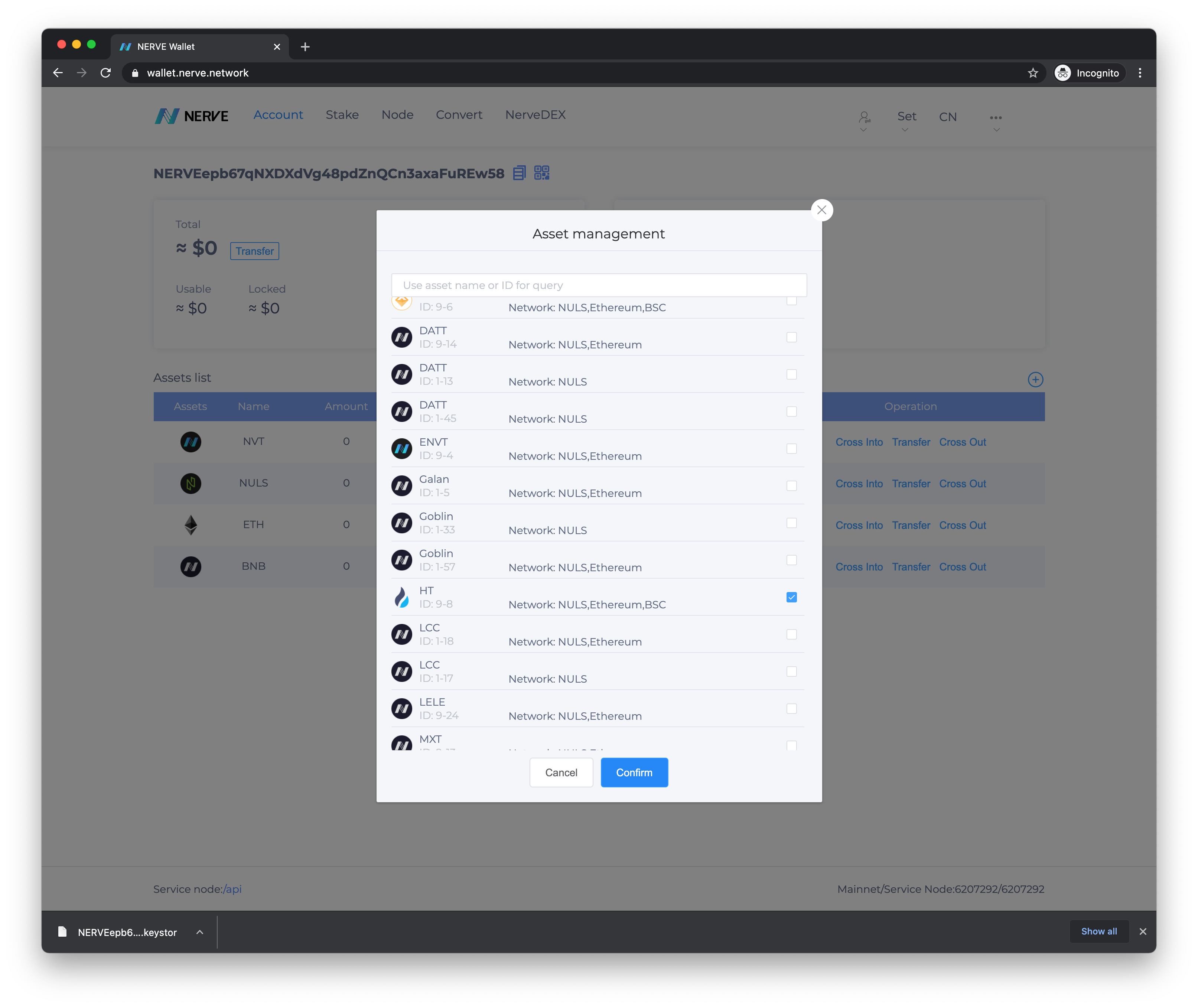Close the NERVE Wallet tab

click(277, 47)
